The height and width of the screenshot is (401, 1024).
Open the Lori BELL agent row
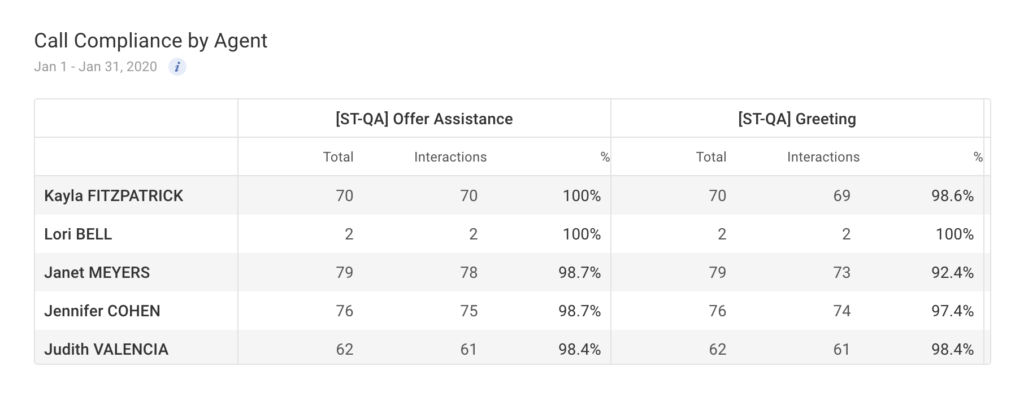coord(79,234)
